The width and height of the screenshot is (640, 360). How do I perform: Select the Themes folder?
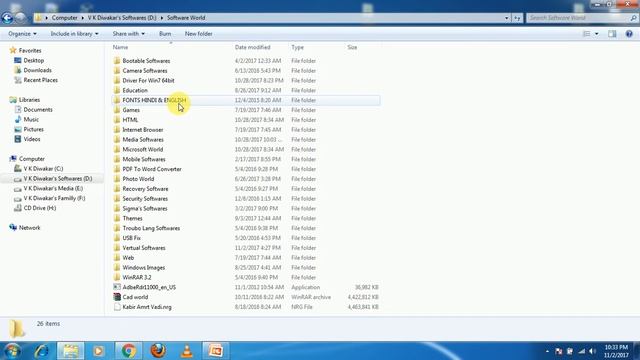(x=132, y=218)
